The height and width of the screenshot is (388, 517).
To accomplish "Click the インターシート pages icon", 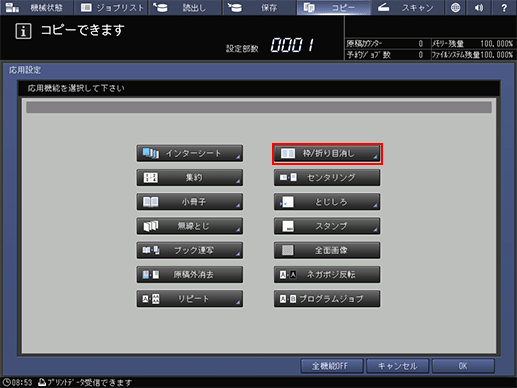I will click(x=151, y=153).
